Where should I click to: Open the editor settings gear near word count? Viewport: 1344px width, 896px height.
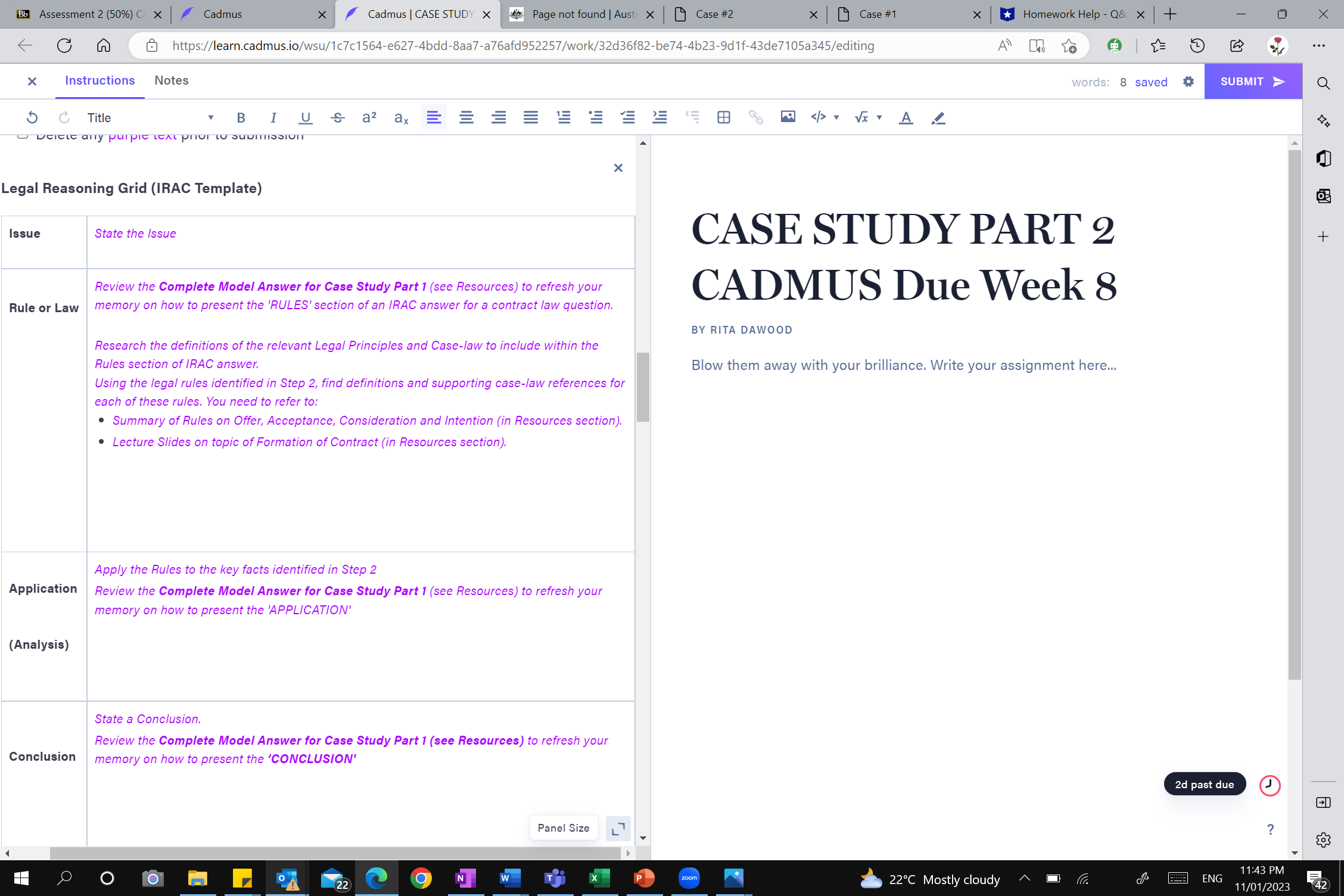click(1188, 82)
